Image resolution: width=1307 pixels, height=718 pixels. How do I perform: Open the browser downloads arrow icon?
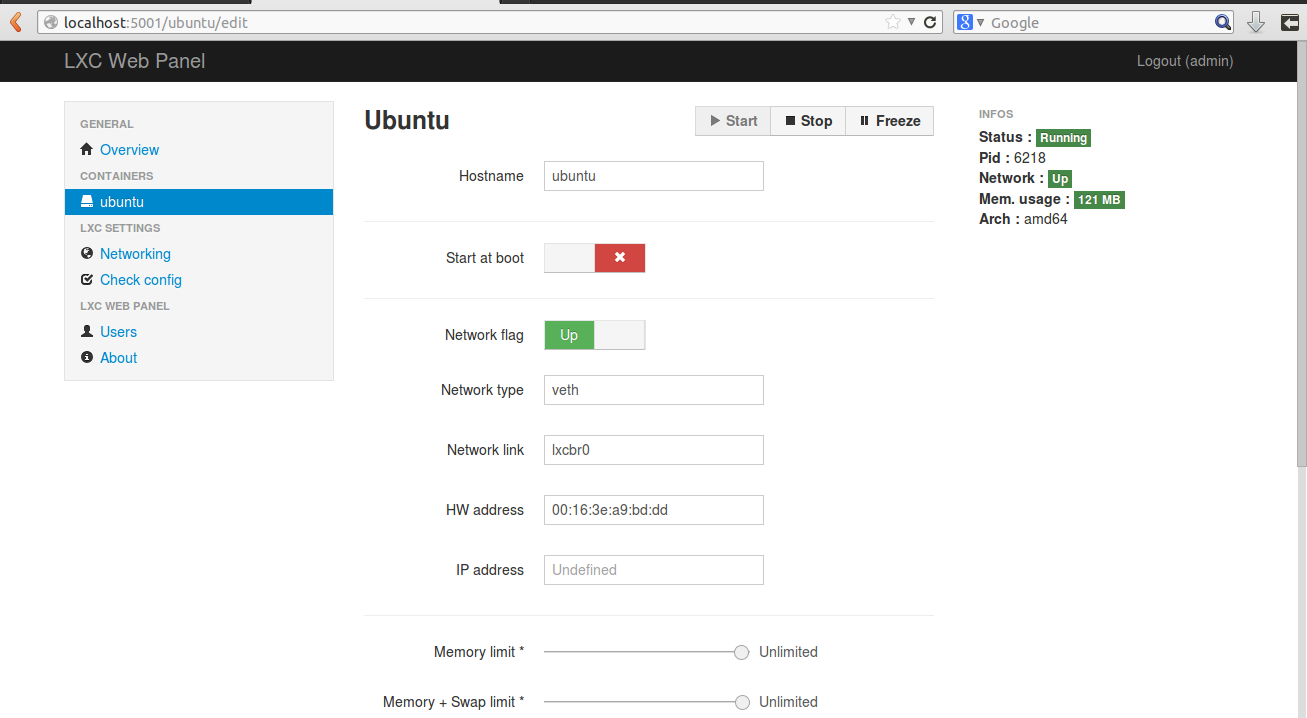click(1256, 22)
